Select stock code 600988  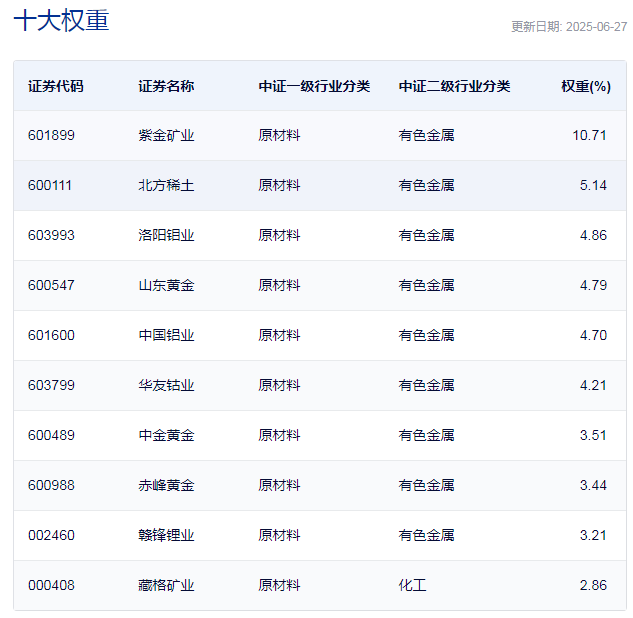coord(51,485)
